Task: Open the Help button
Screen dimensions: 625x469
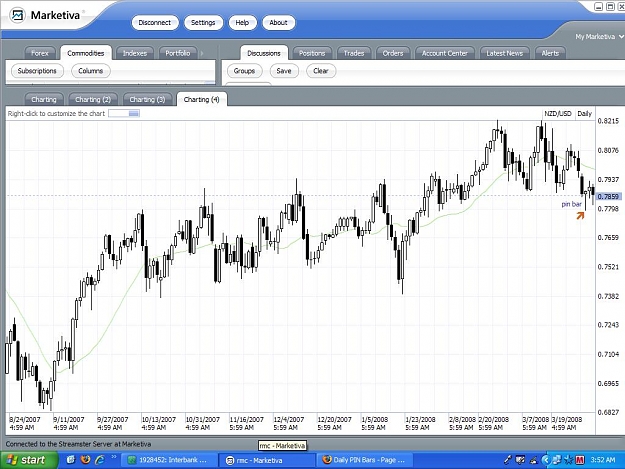Action: point(242,23)
